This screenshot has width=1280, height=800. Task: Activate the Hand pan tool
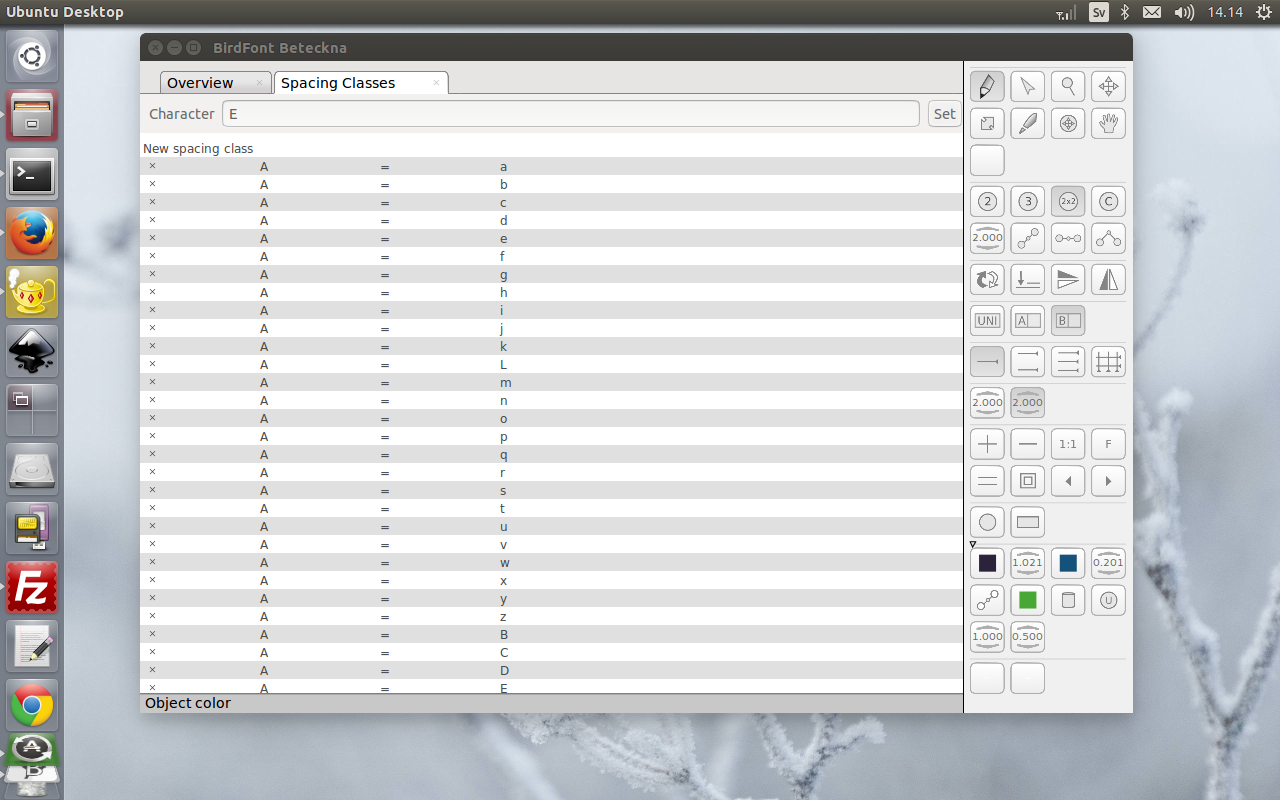(1108, 124)
